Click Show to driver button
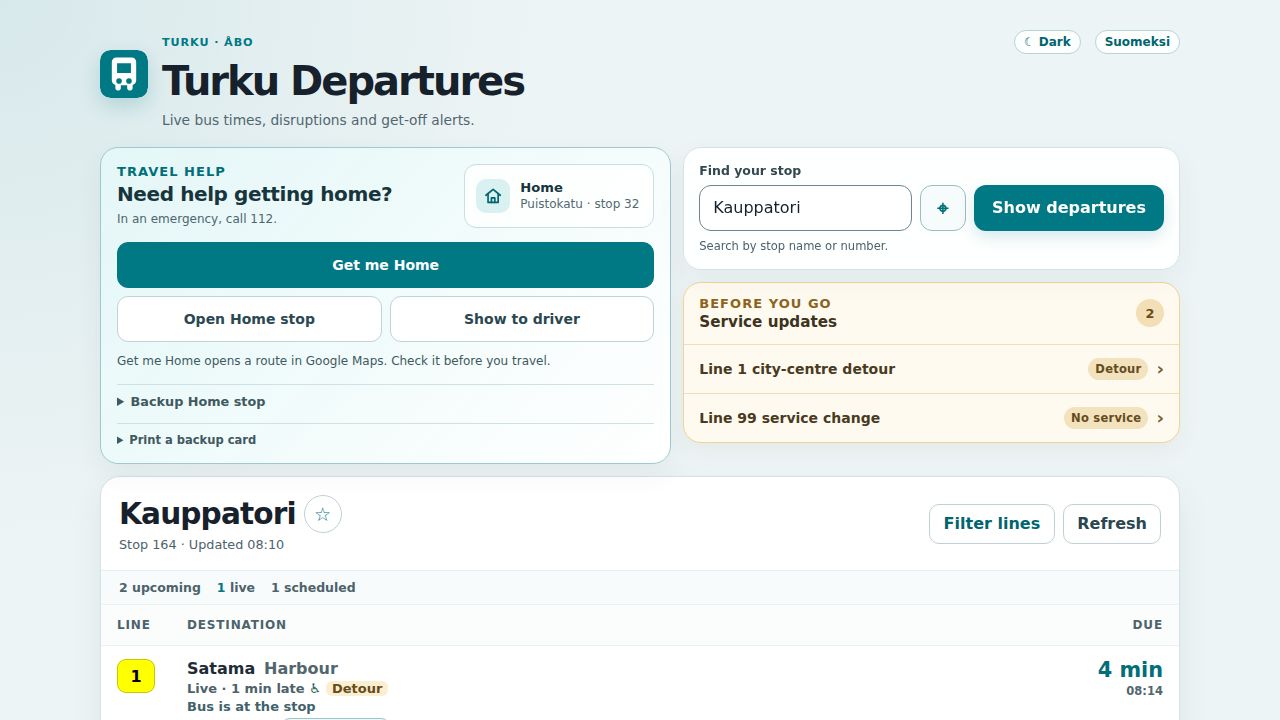Viewport: 1280px width, 720px height. (x=522, y=319)
